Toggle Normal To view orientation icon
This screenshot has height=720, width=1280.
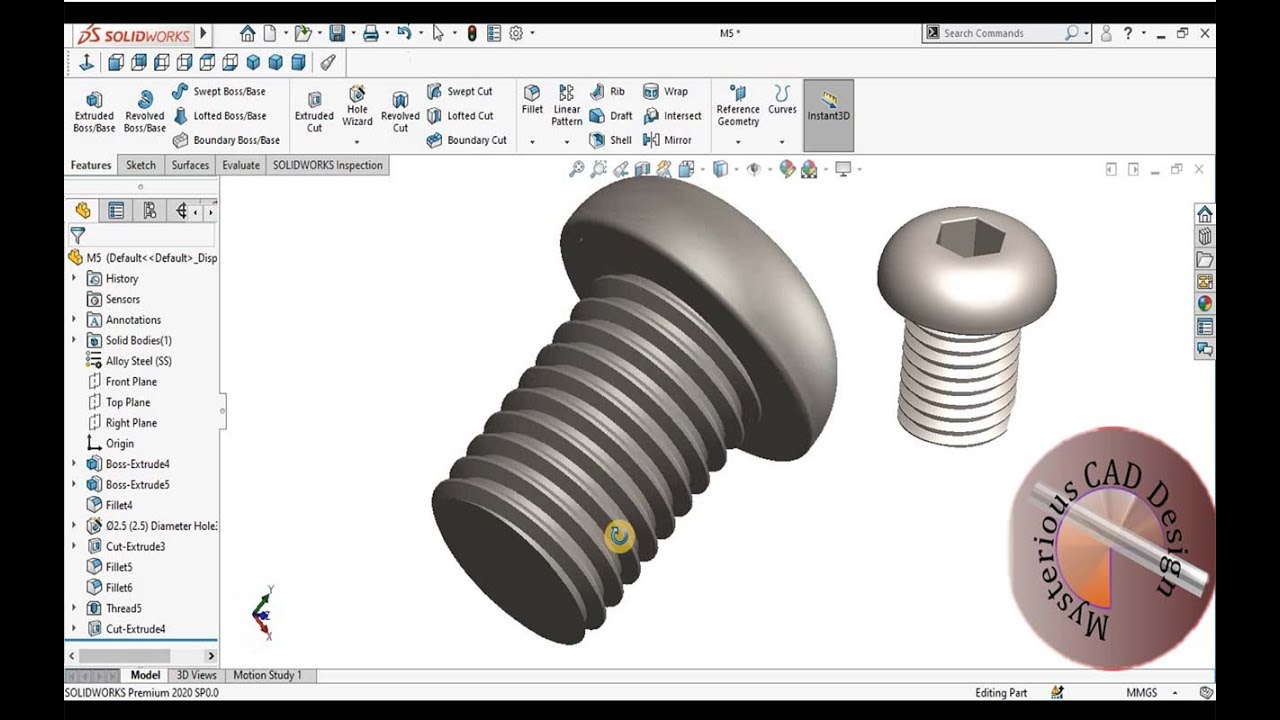tap(86, 62)
